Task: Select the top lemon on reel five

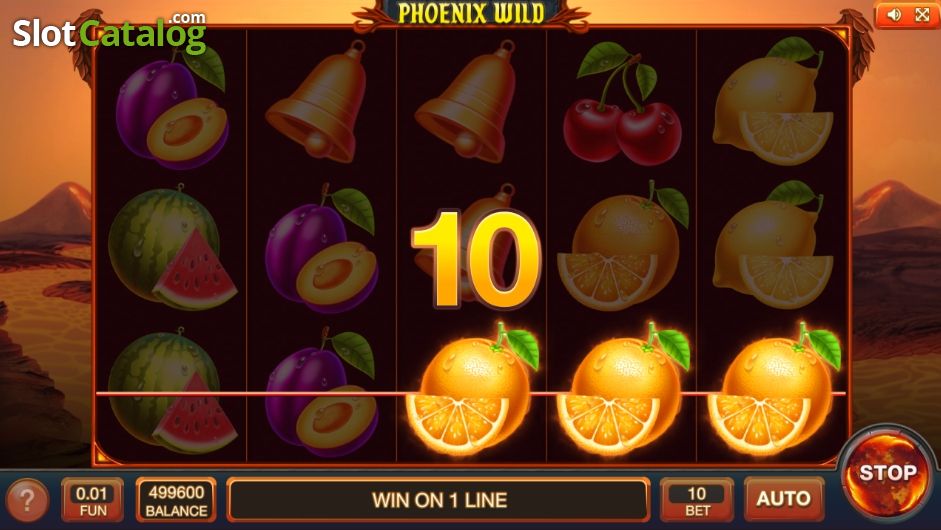Action: click(773, 101)
